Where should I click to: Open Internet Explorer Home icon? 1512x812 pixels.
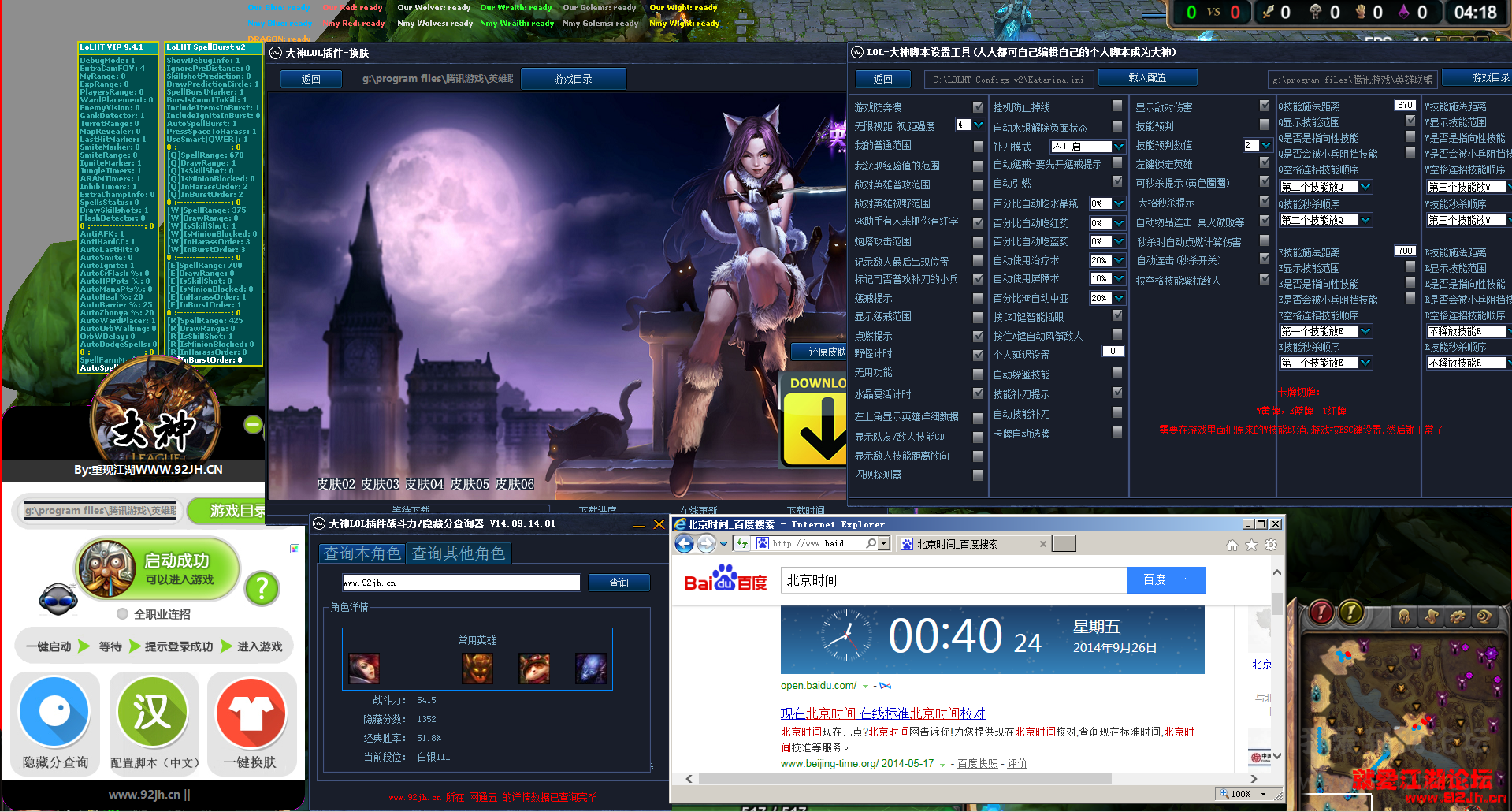[1232, 545]
